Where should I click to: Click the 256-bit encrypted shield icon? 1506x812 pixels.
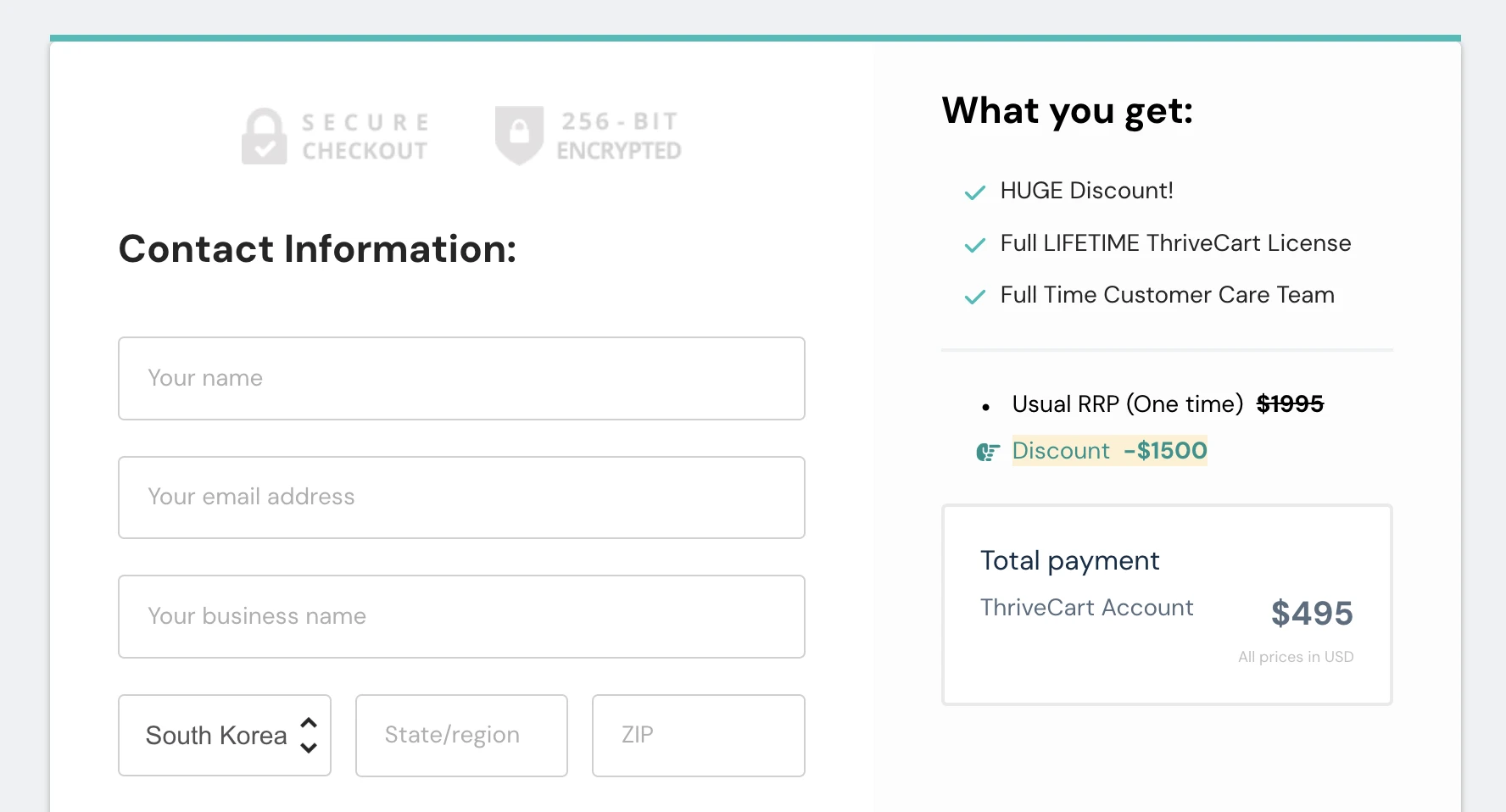click(519, 135)
